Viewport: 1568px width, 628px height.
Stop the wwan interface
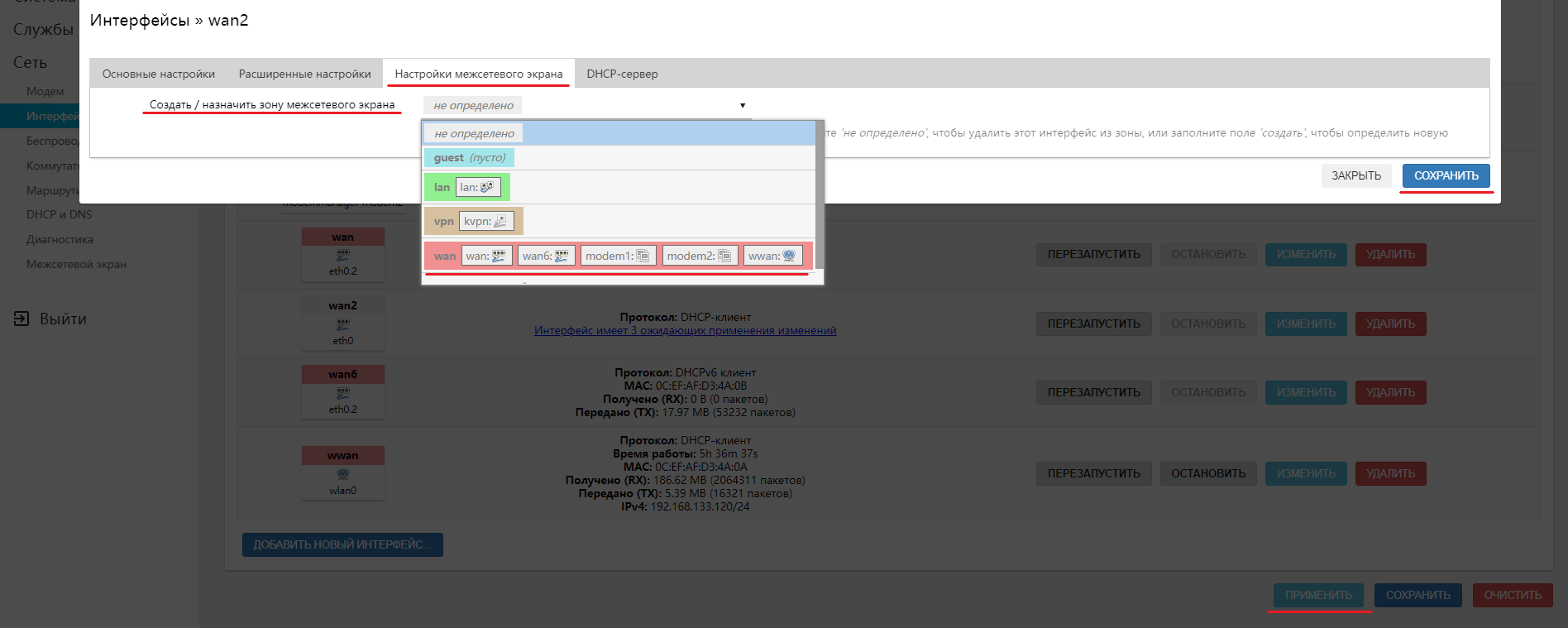1208,473
